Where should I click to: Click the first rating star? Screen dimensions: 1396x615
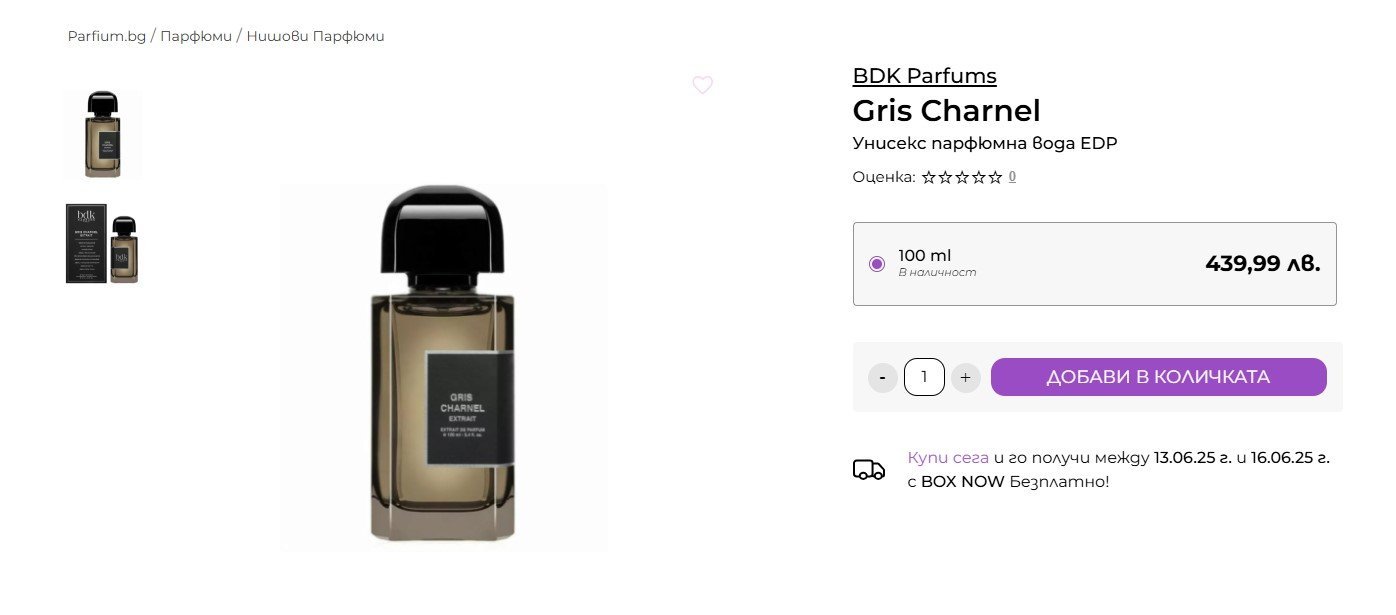click(928, 177)
